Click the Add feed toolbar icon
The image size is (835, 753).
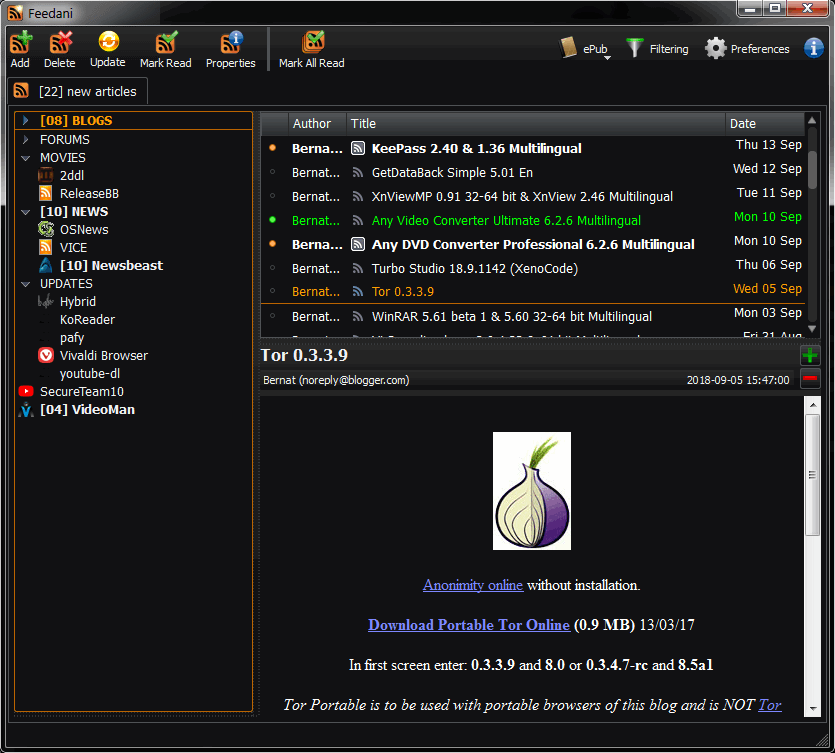pyautogui.click(x=20, y=43)
